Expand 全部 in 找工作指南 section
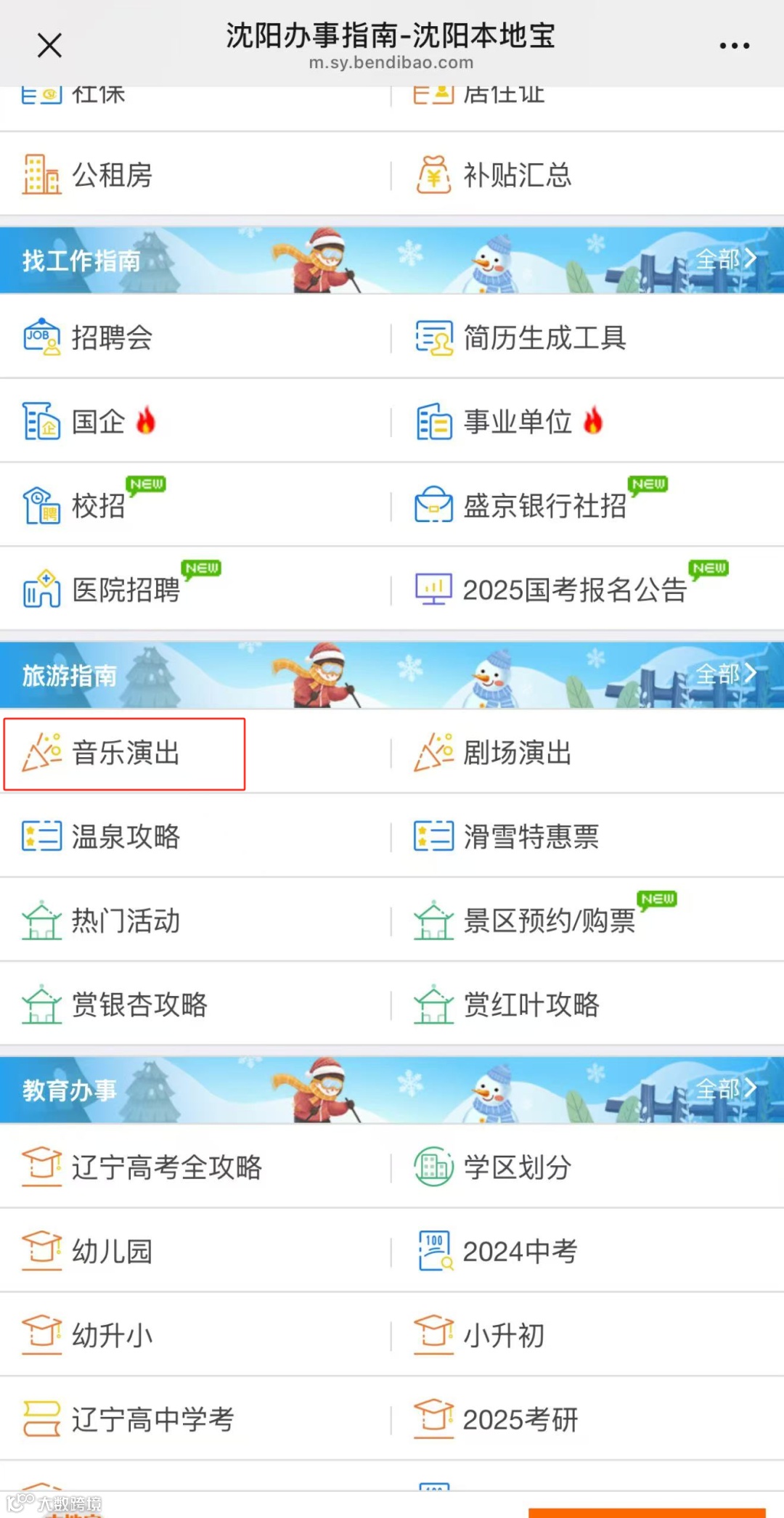Image resolution: width=784 pixels, height=1518 pixels. click(726, 258)
